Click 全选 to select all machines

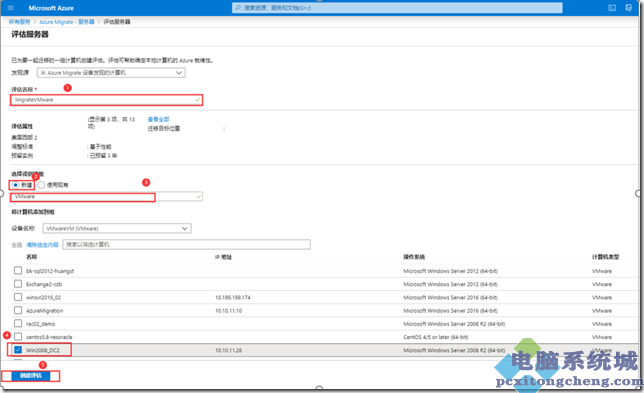[16, 245]
